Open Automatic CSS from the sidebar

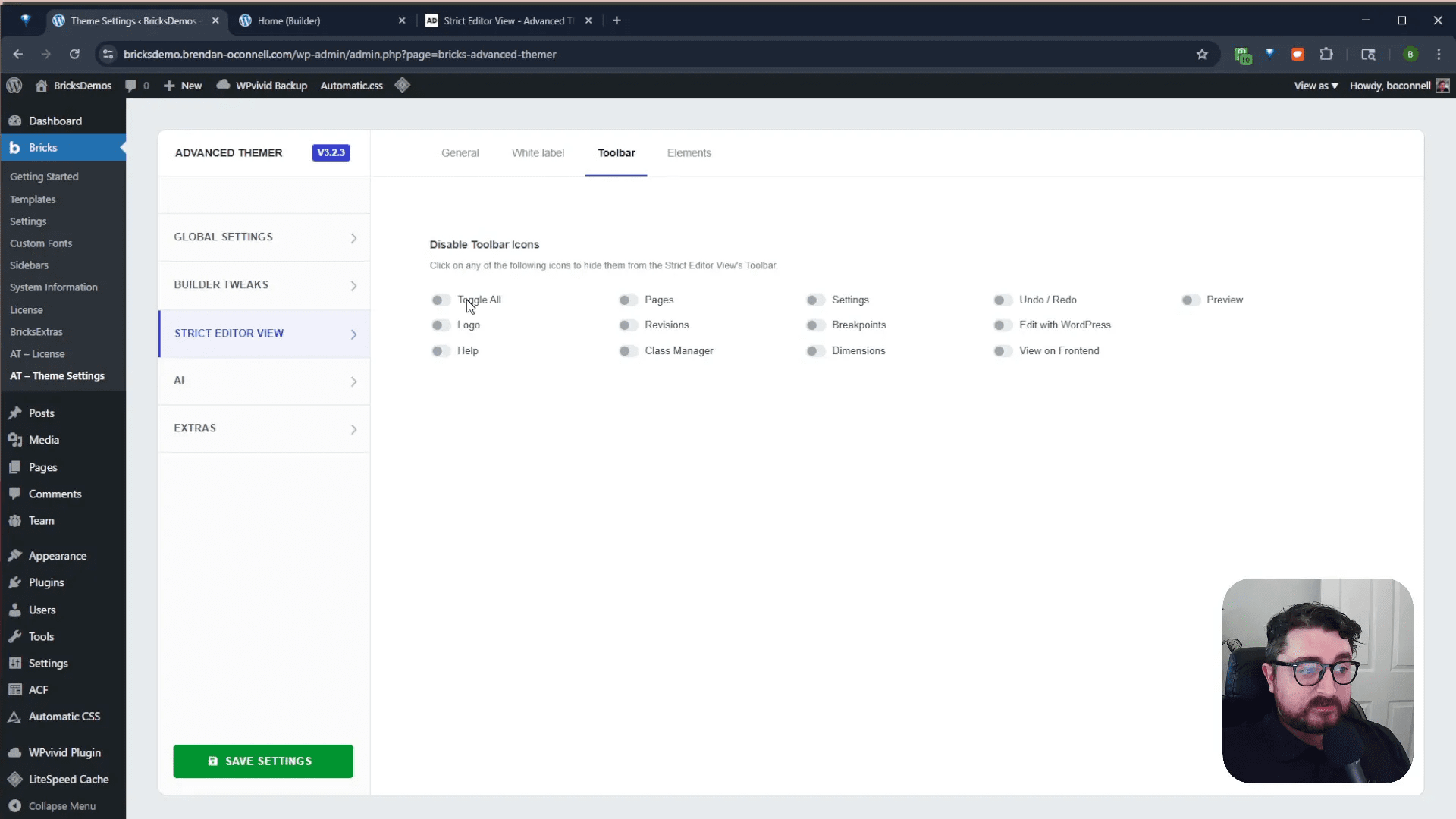coord(64,716)
